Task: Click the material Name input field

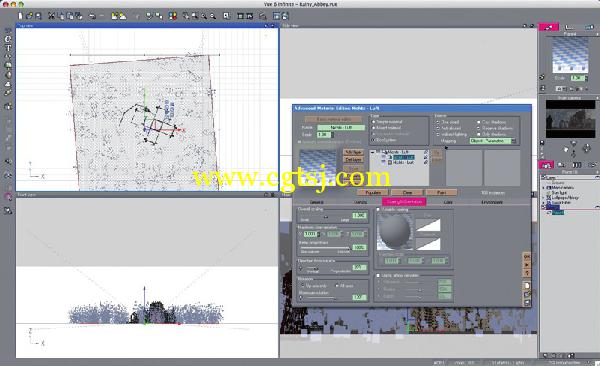Action: coord(341,127)
